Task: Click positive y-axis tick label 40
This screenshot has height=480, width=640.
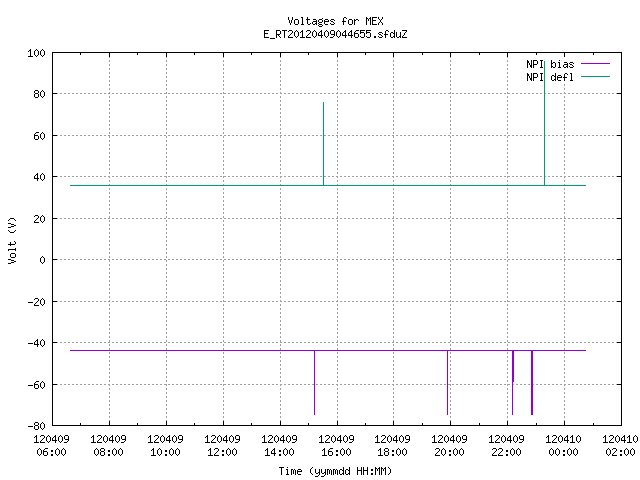Action: tap(39, 177)
